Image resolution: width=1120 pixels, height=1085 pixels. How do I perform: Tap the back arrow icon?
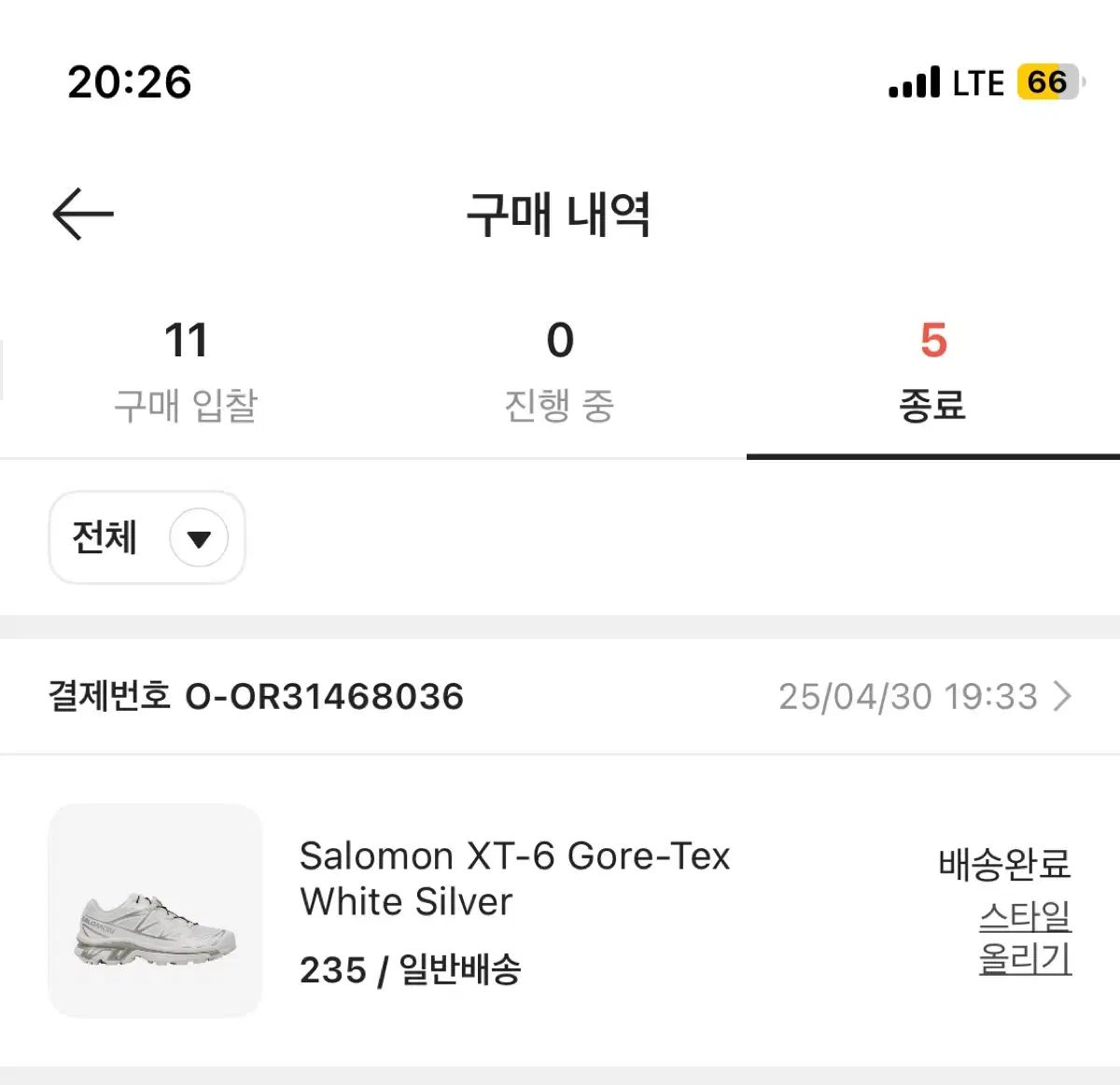point(83,214)
